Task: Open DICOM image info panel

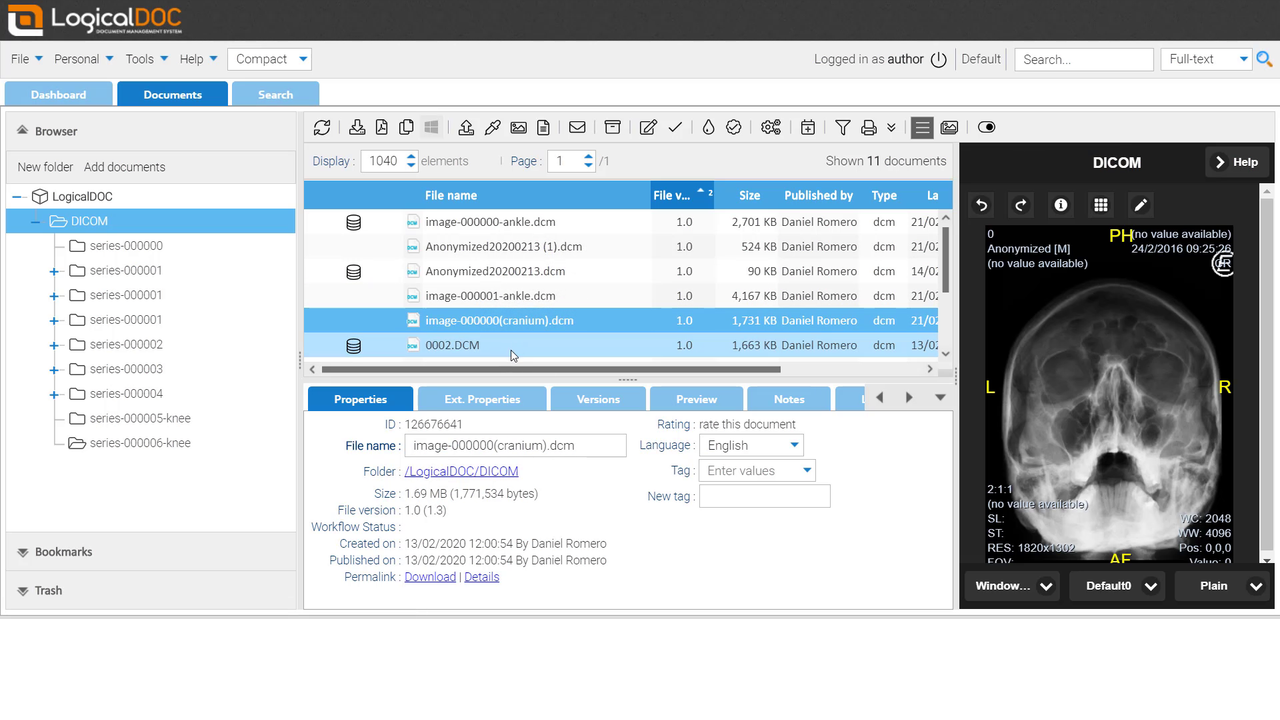Action: pyautogui.click(x=1060, y=205)
